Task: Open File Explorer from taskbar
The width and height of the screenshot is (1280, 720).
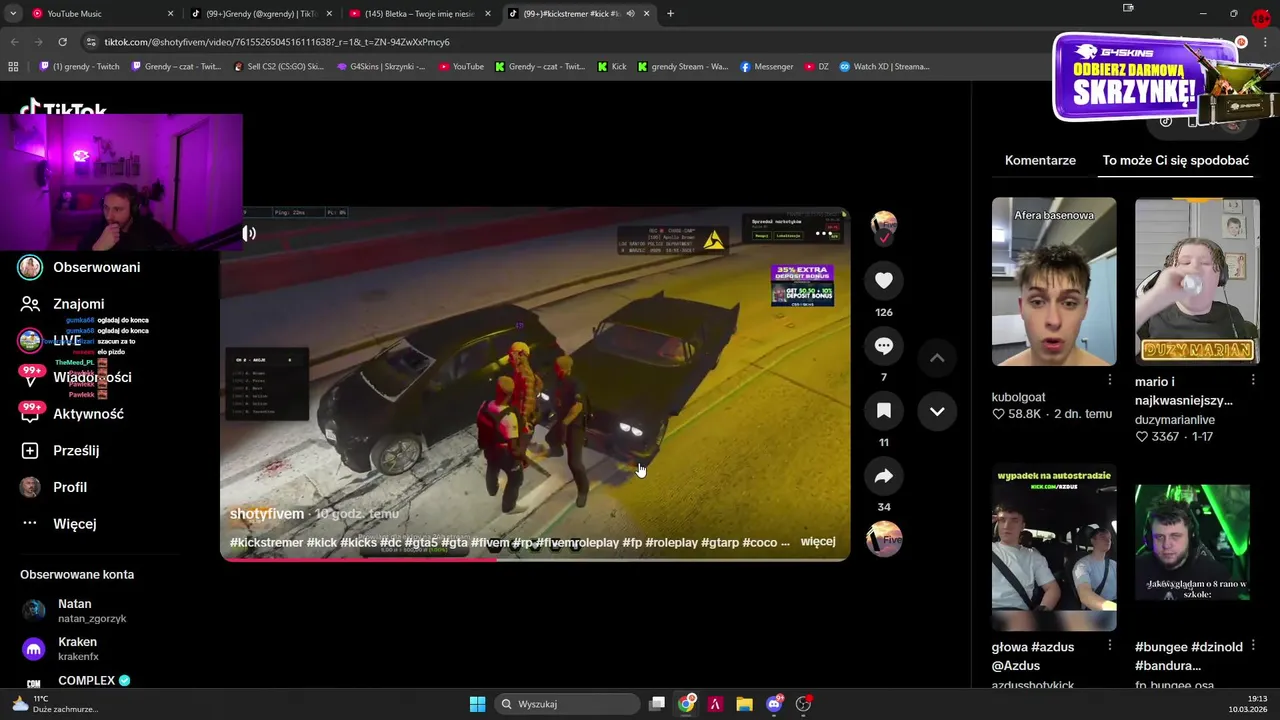Action: pyautogui.click(x=744, y=704)
